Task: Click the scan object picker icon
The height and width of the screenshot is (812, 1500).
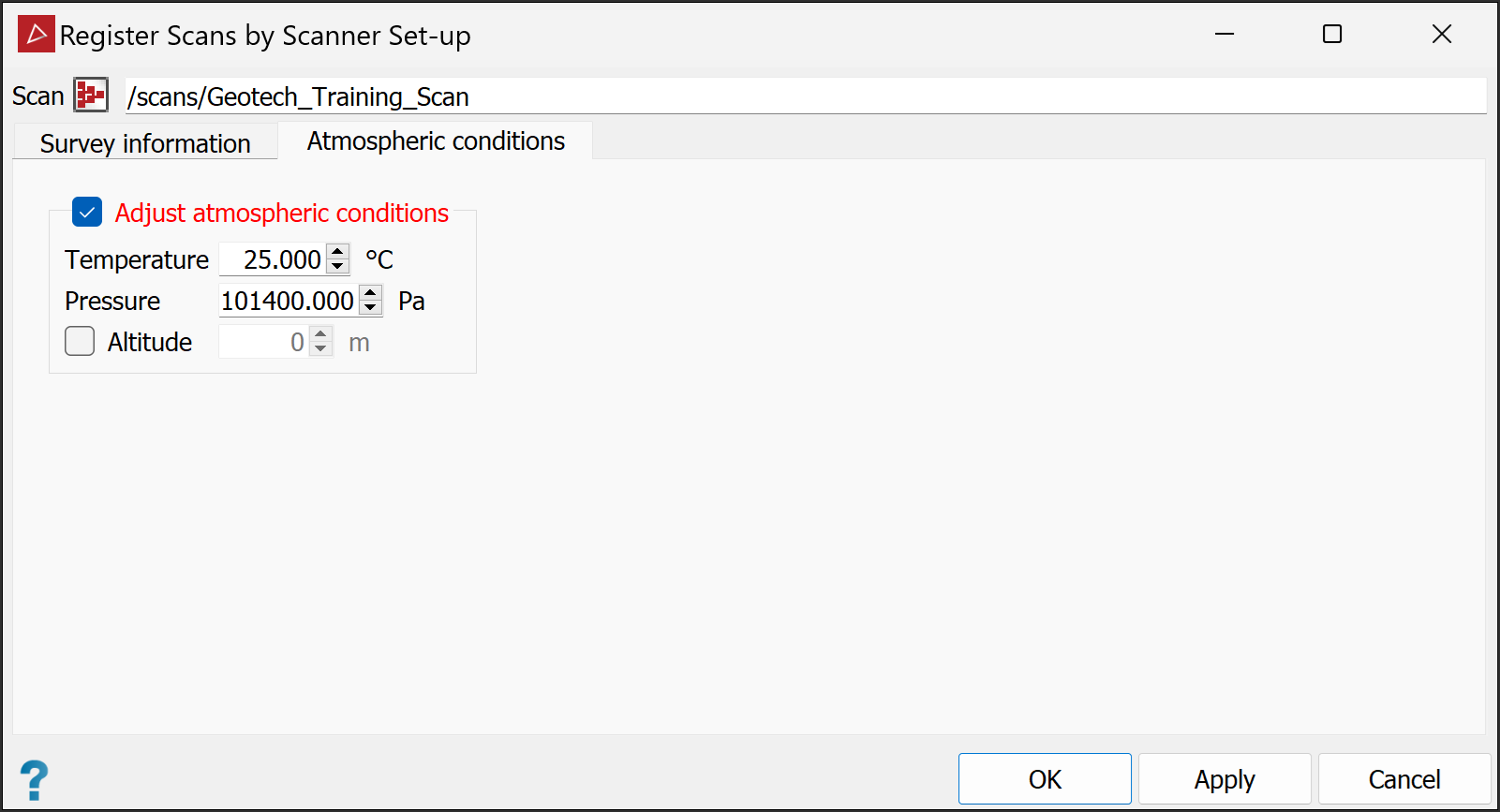Action: pyautogui.click(x=91, y=96)
